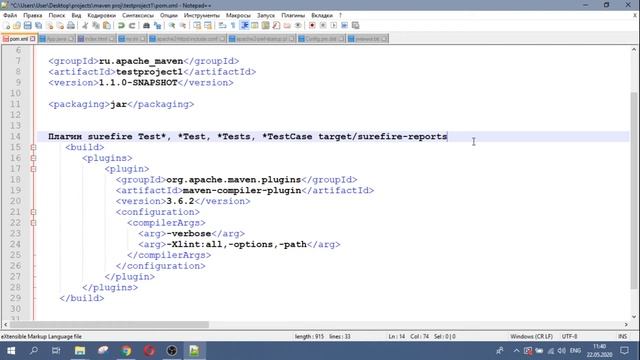The image size is (640, 360).
Task: Open the Макросы menu
Action: [x=238, y=15]
